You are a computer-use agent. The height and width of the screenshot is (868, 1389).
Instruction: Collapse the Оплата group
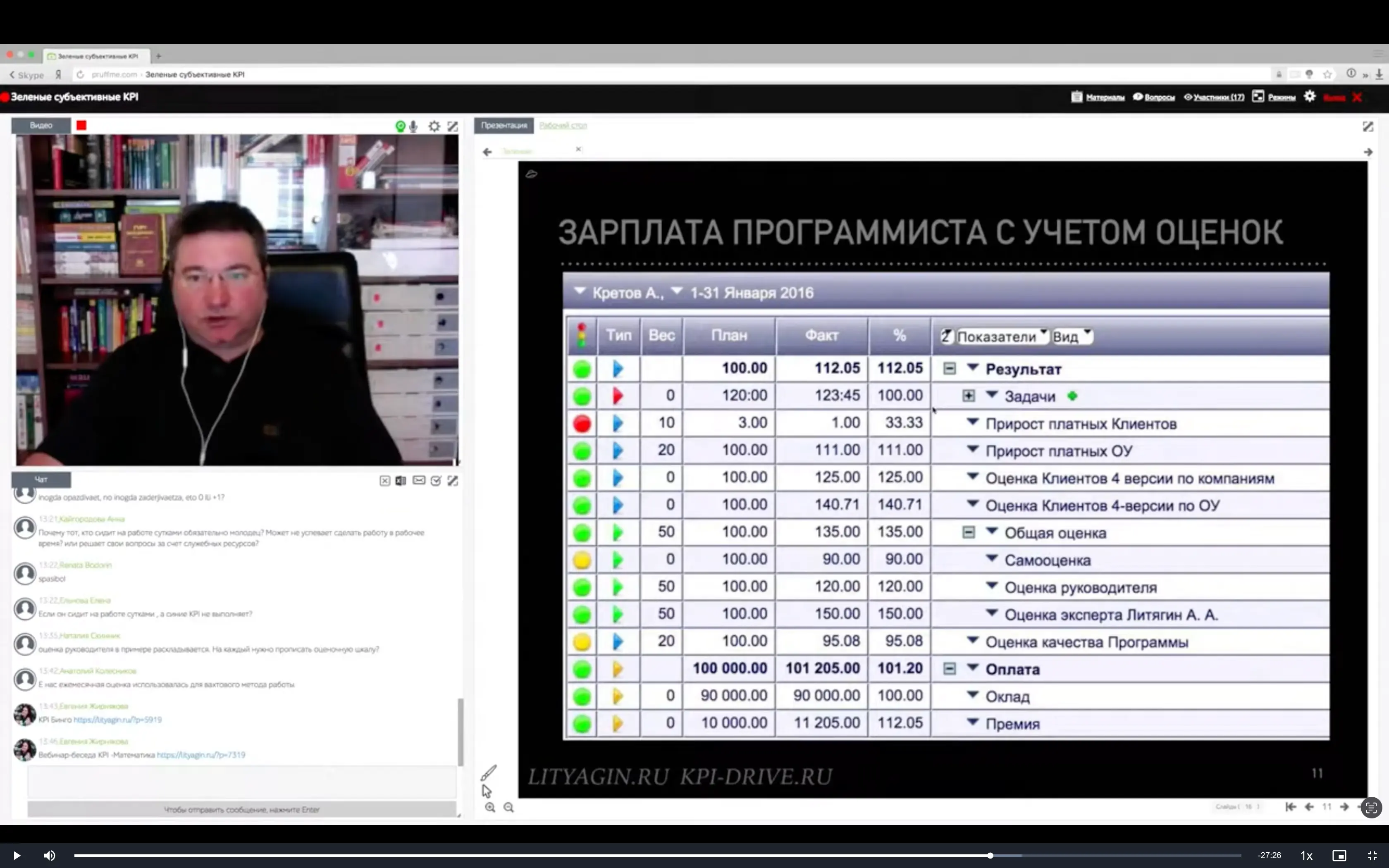[x=950, y=669]
